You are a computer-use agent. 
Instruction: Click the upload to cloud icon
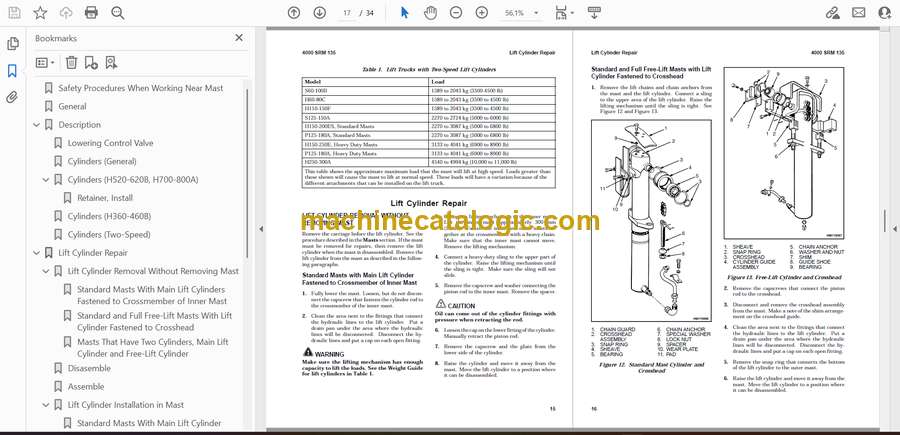click(66, 13)
